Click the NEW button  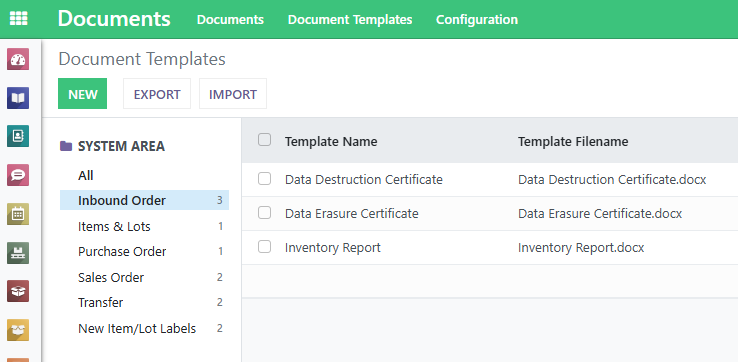point(82,94)
